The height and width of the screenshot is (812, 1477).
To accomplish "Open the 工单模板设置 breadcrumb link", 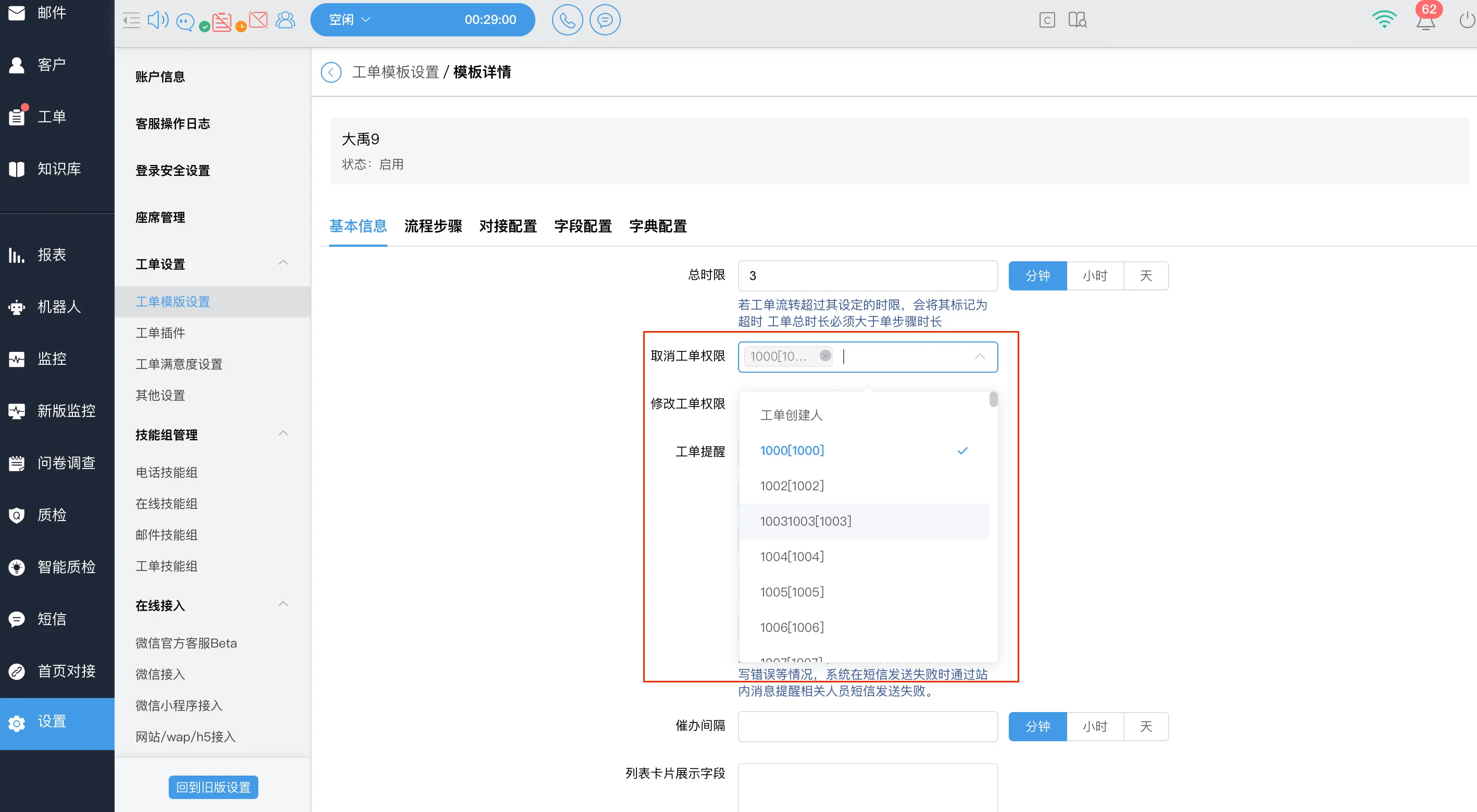I will pos(396,72).
